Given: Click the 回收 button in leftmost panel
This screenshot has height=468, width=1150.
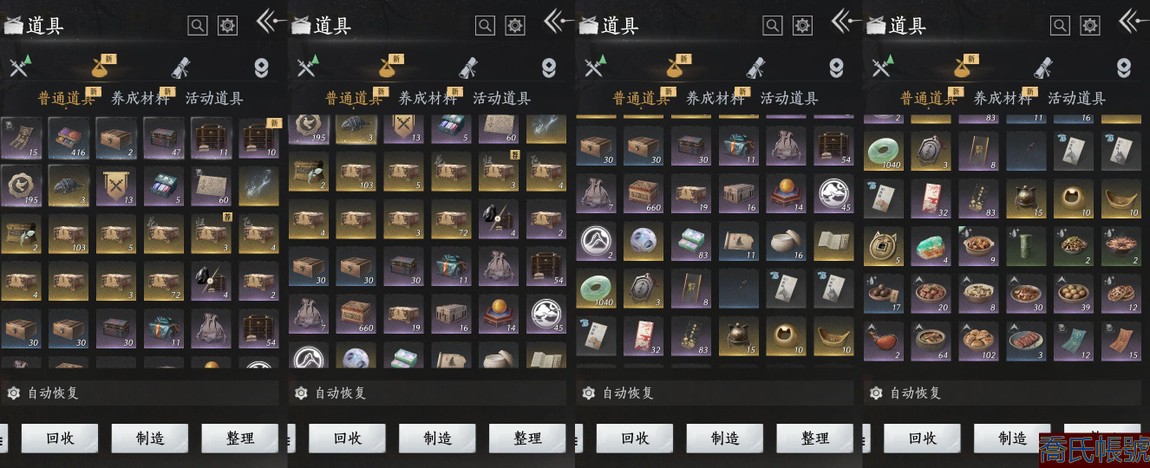Looking at the screenshot, I should [59, 439].
